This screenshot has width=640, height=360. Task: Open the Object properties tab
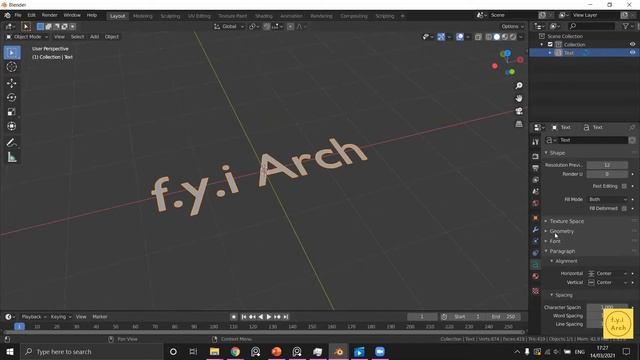536,218
